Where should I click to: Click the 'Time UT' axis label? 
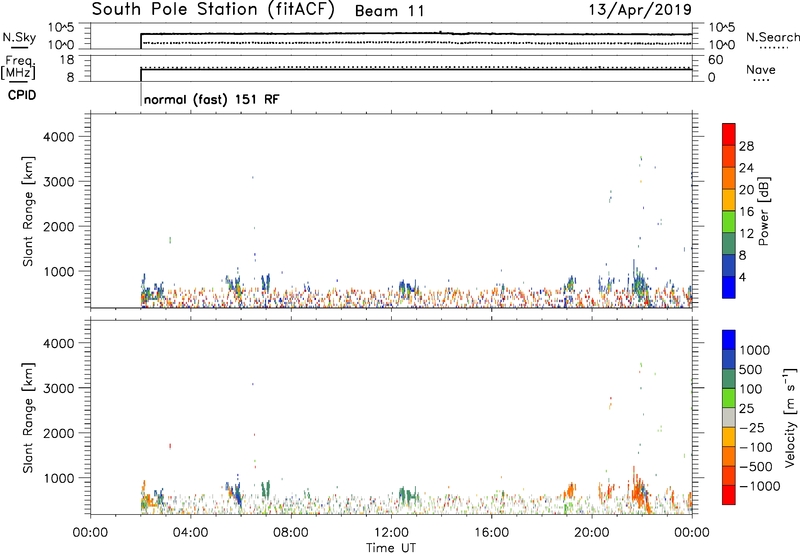coord(391,548)
